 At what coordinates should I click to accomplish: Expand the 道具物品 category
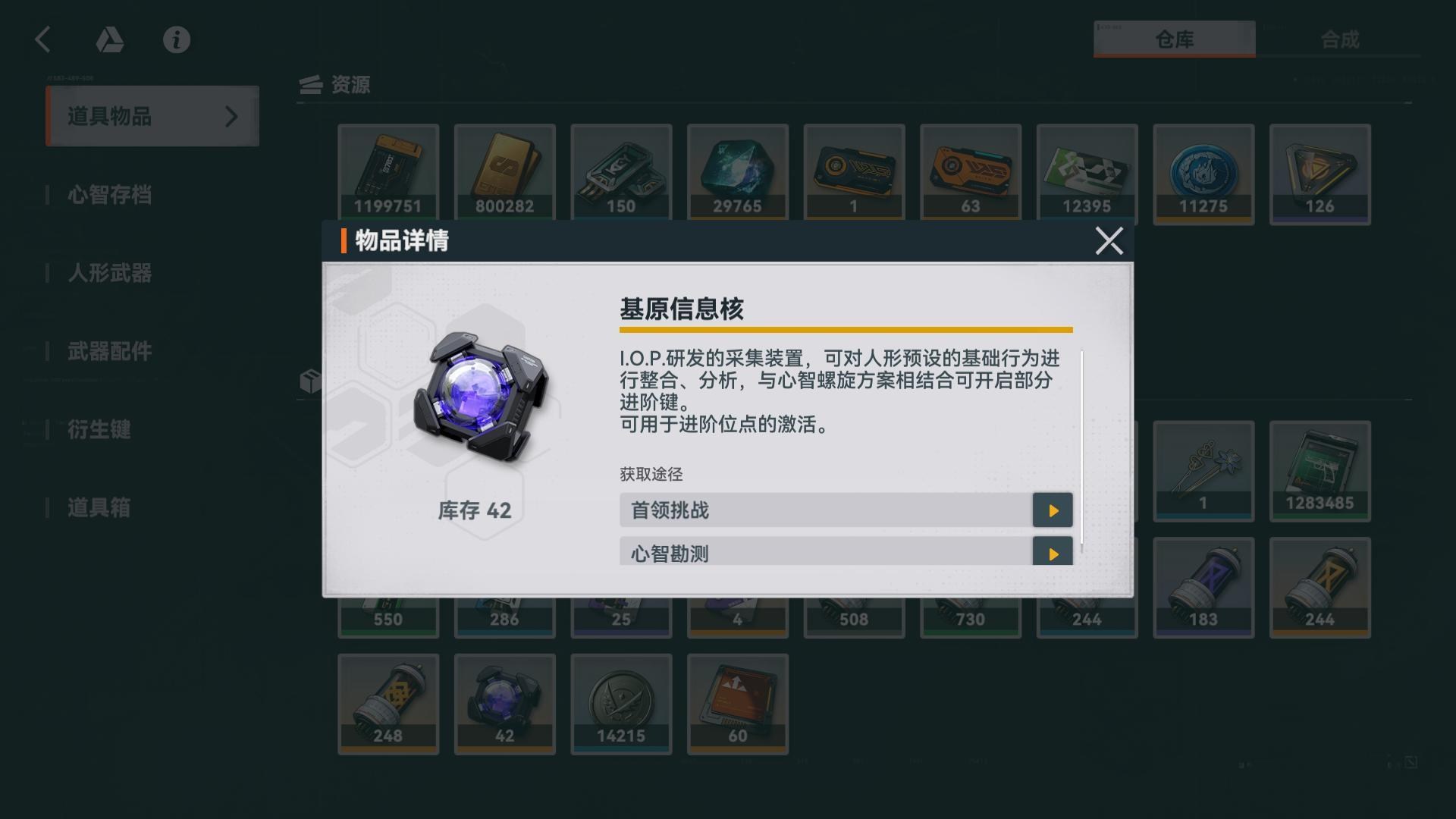pyautogui.click(x=152, y=116)
